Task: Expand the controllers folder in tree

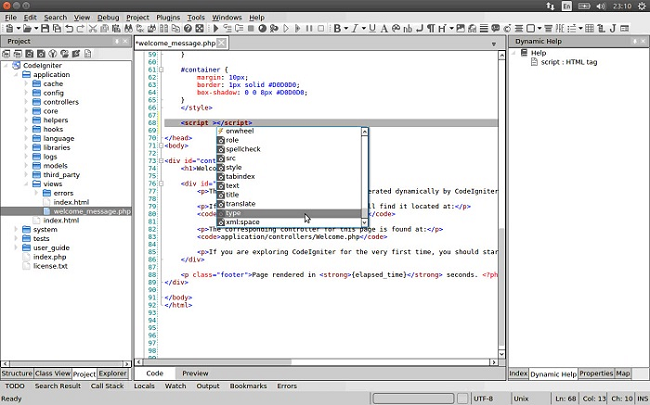Action: point(26,102)
